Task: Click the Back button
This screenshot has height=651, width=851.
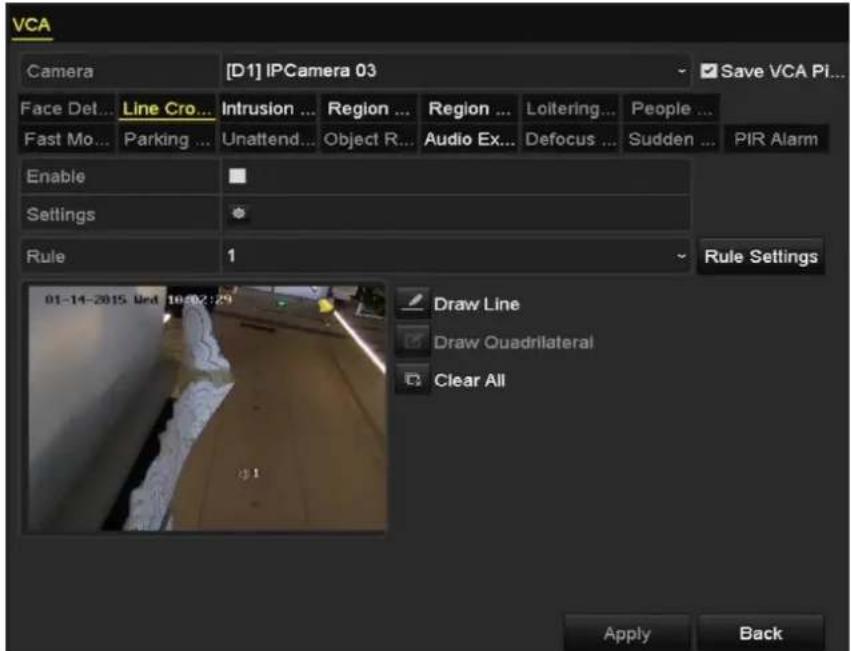Action: (760, 633)
